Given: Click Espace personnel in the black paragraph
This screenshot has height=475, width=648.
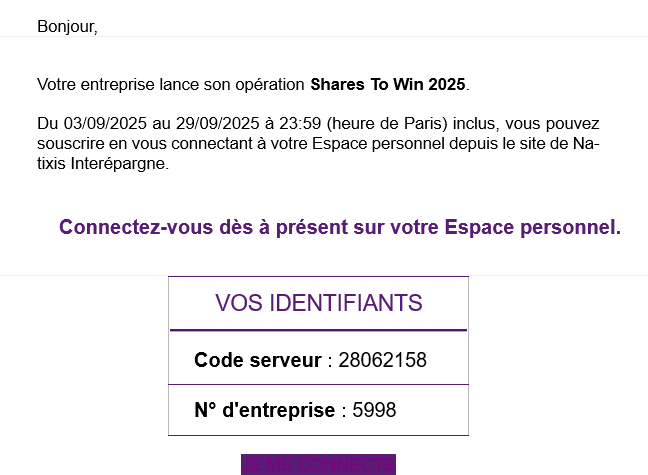Looking at the screenshot, I should tap(378, 143).
